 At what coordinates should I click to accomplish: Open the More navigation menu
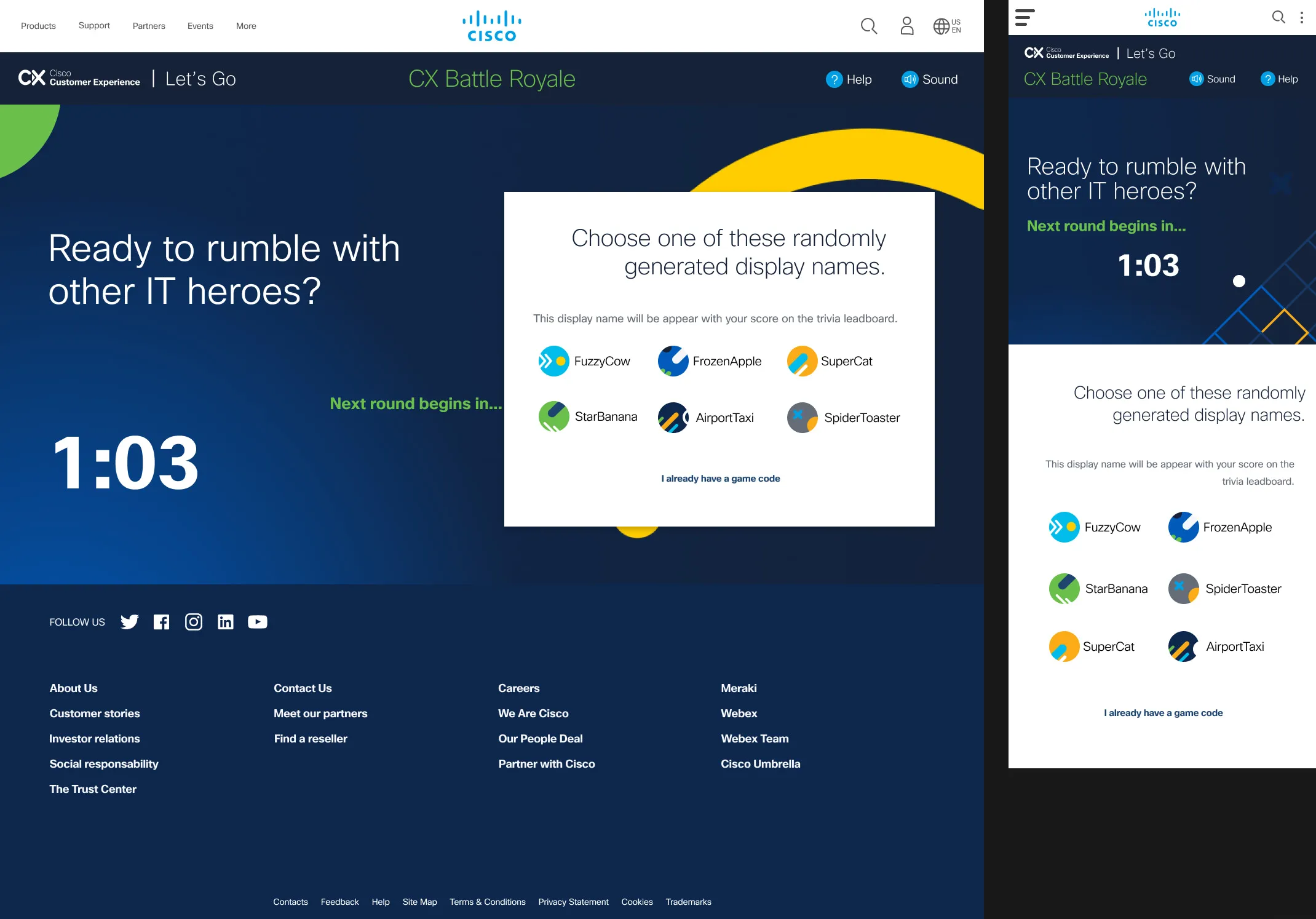coord(246,26)
